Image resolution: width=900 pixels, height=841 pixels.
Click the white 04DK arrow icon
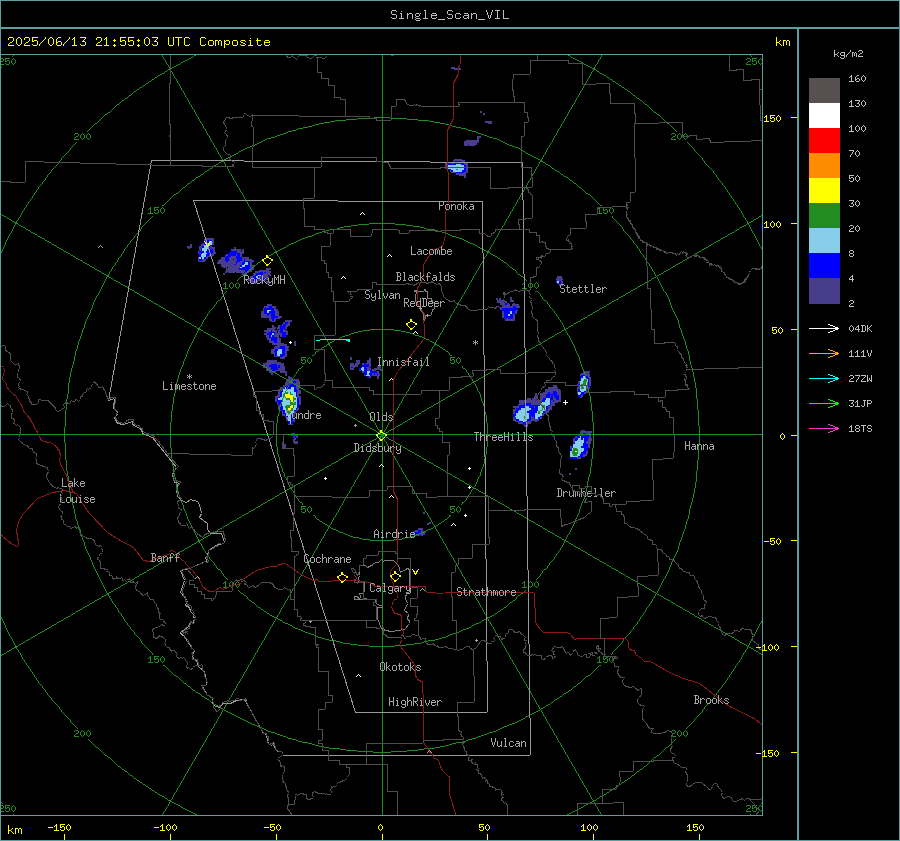click(824, 328)
